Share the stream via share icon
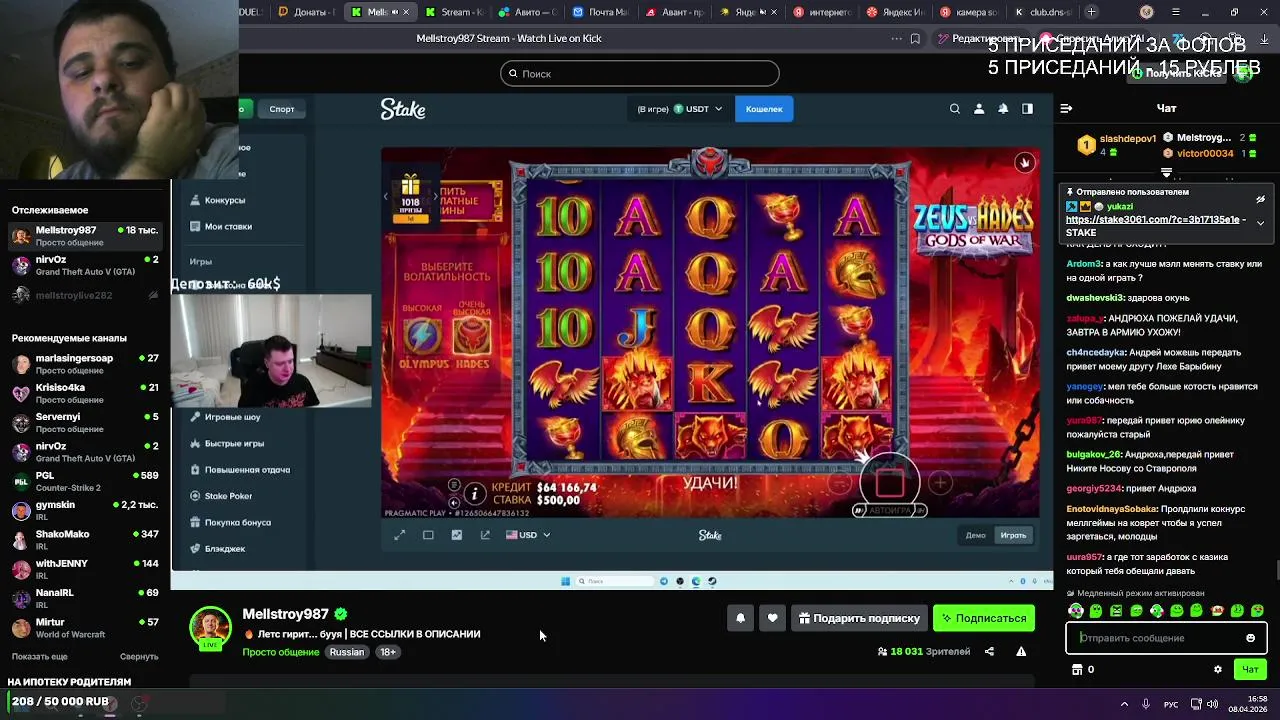Image resolution: width=1280 pixels, height=720 pixels. point(989,651)
